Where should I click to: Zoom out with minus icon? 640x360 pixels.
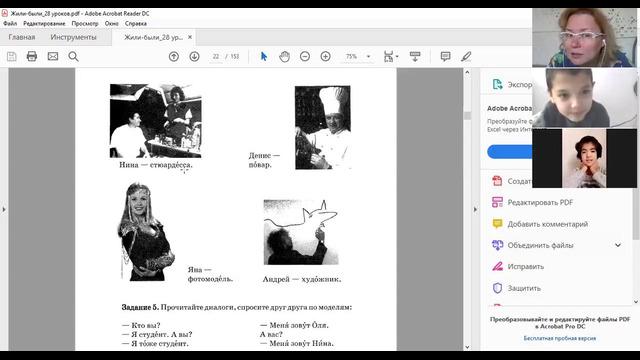(305, 56)
